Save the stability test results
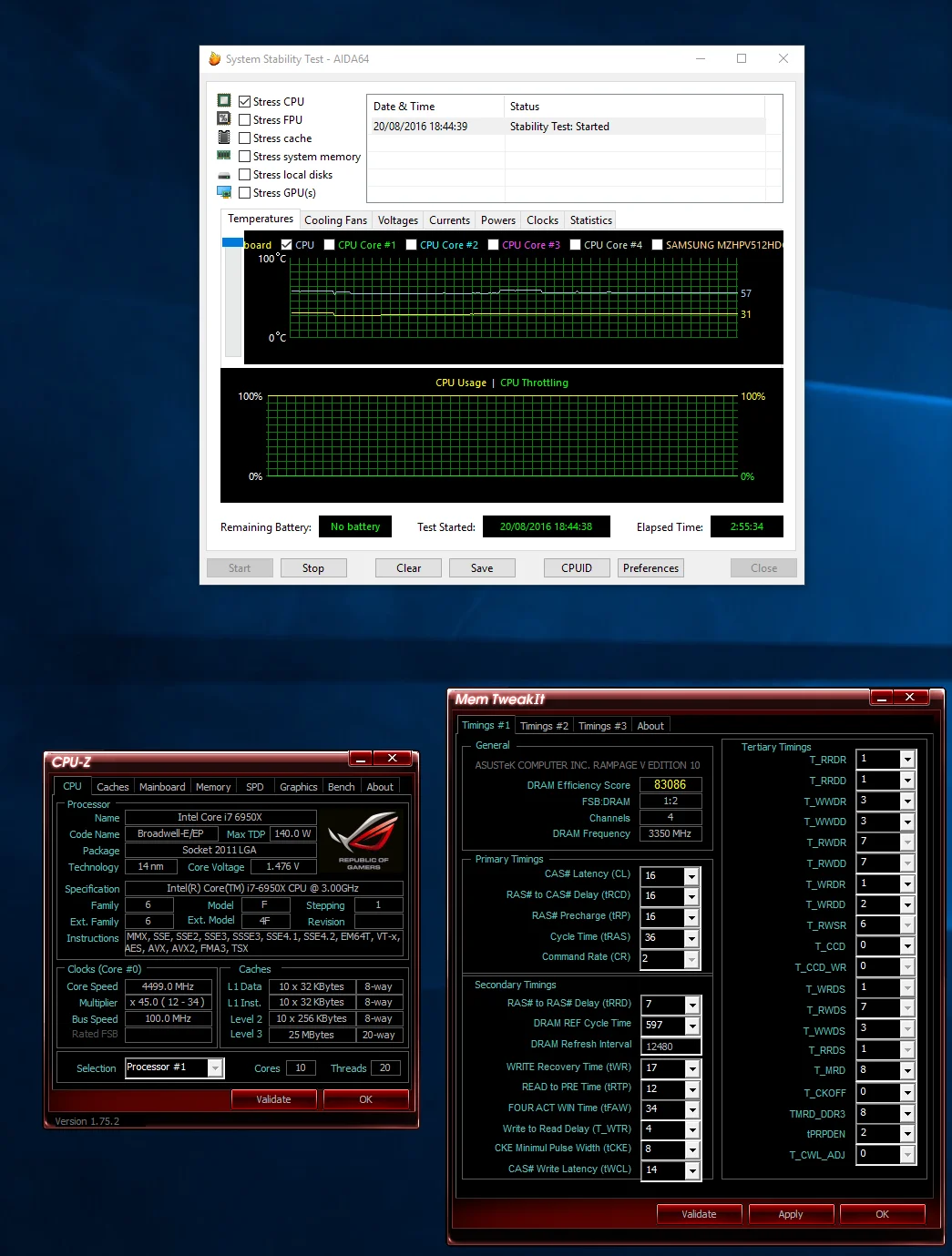This screenshot has height=1256, width=952. click(482, 568)
